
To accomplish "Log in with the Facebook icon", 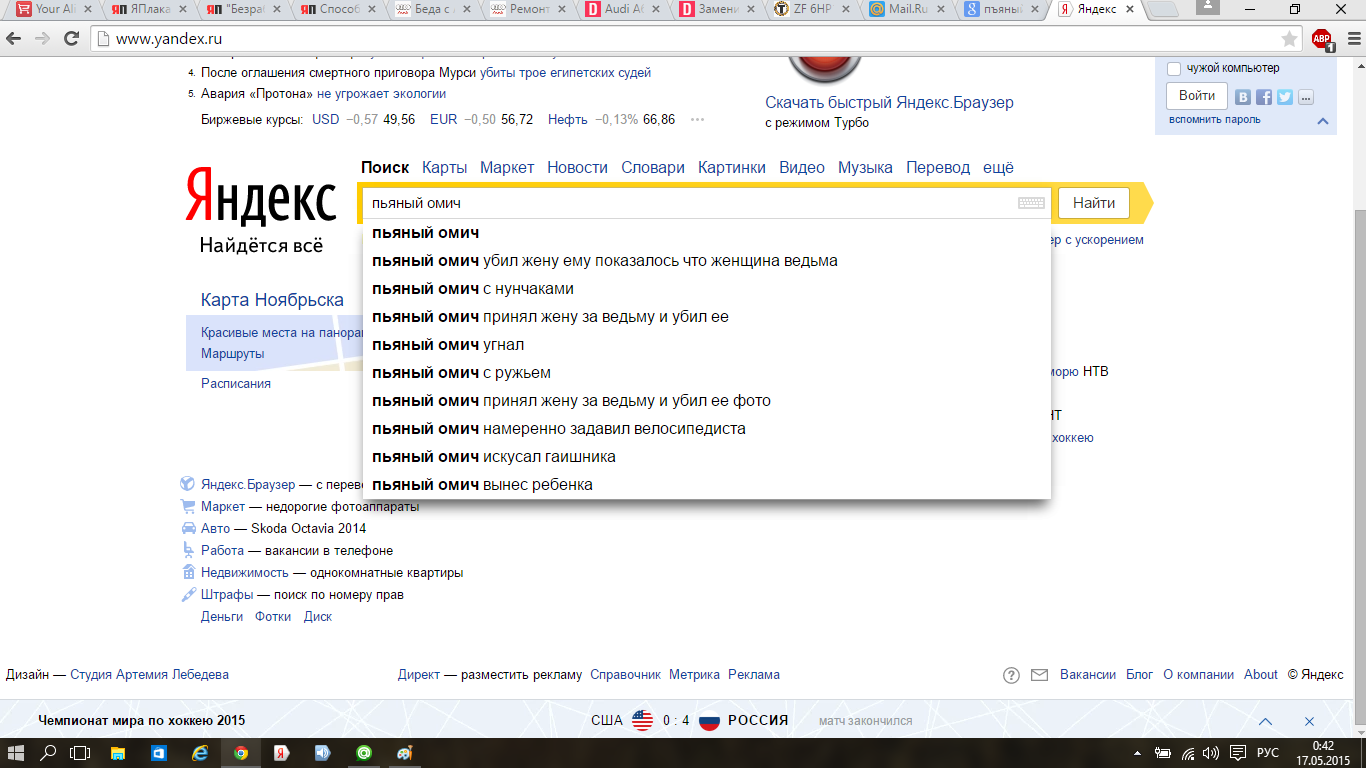I will [1264, 97].
